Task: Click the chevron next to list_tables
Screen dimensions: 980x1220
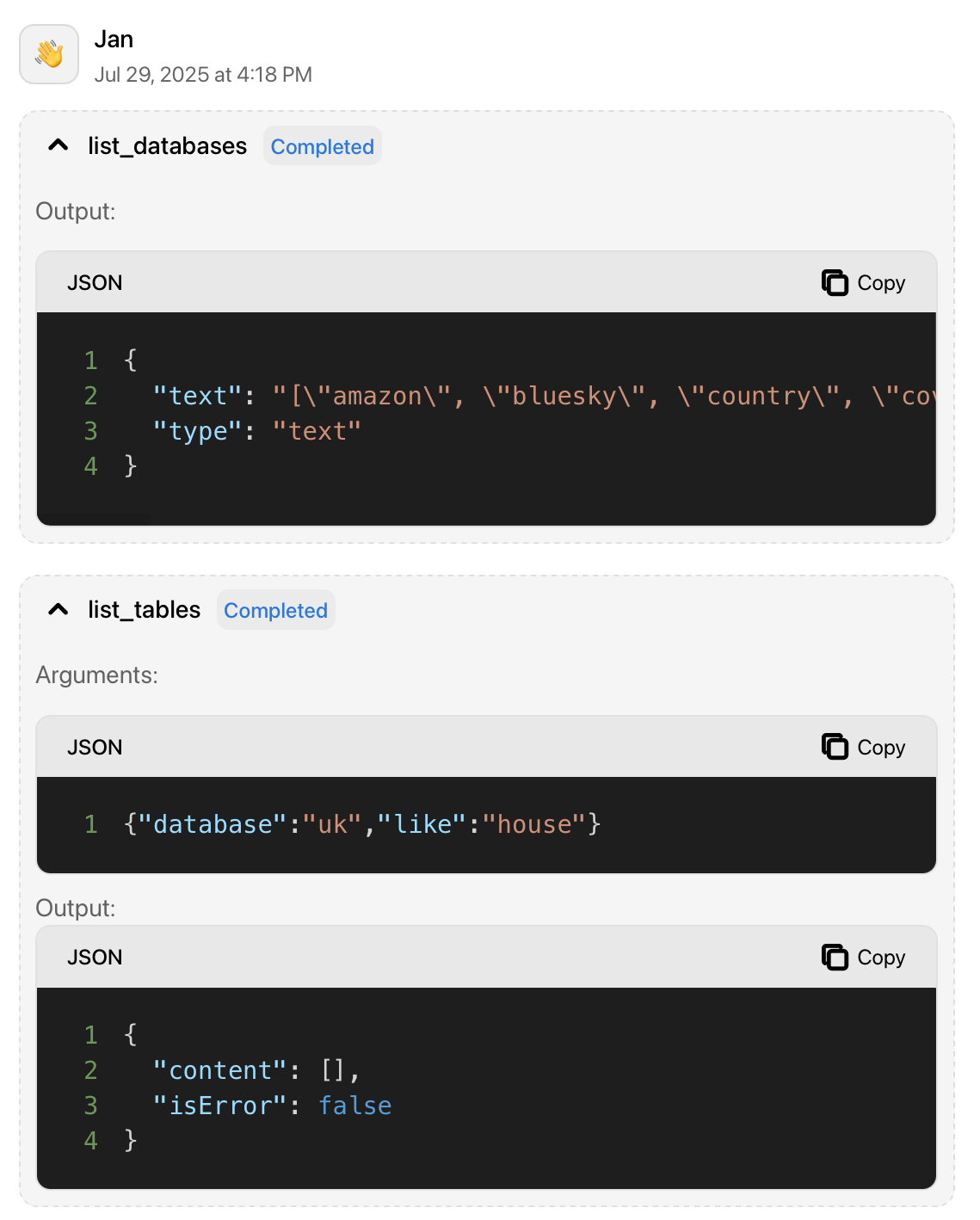Action: [58, 609]
